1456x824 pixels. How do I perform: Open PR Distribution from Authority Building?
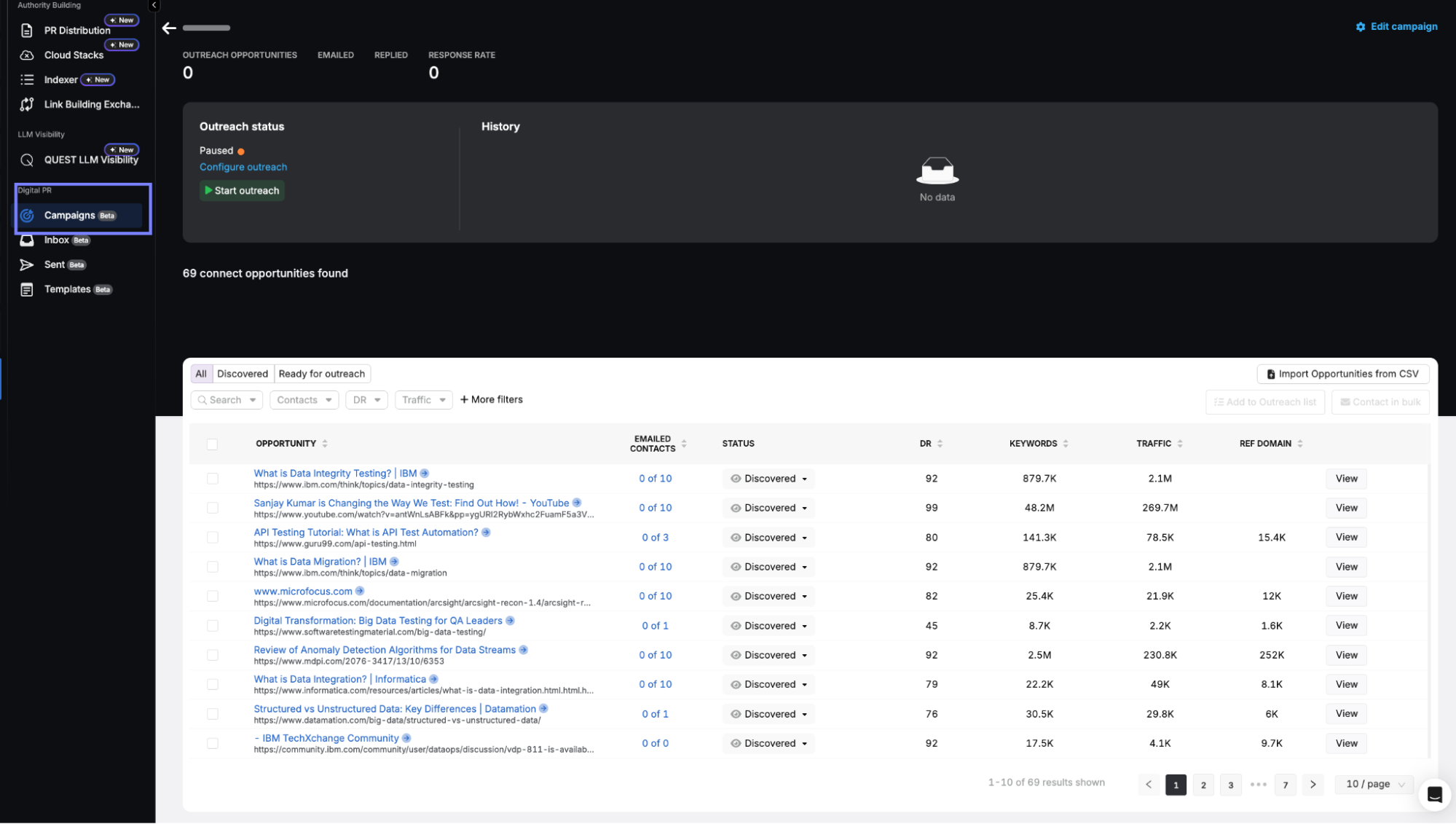pos(77,31)
